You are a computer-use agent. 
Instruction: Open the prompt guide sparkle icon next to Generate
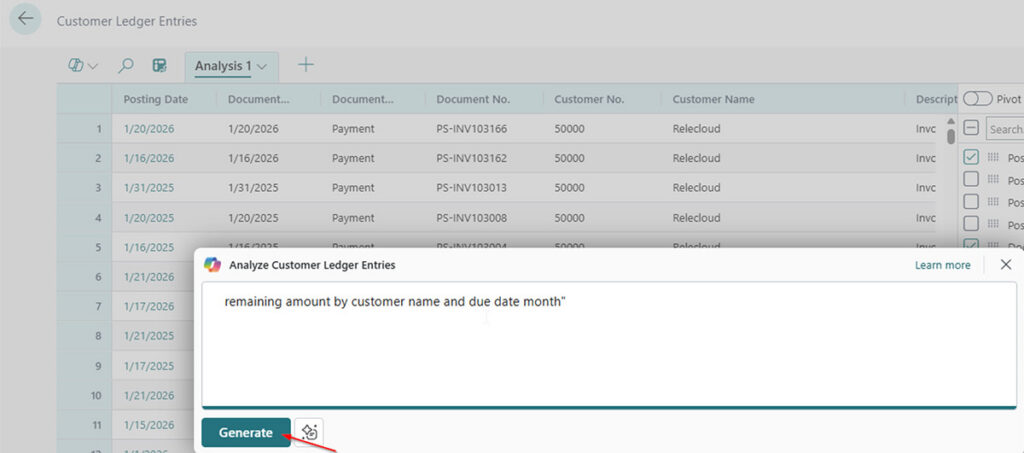309,432
